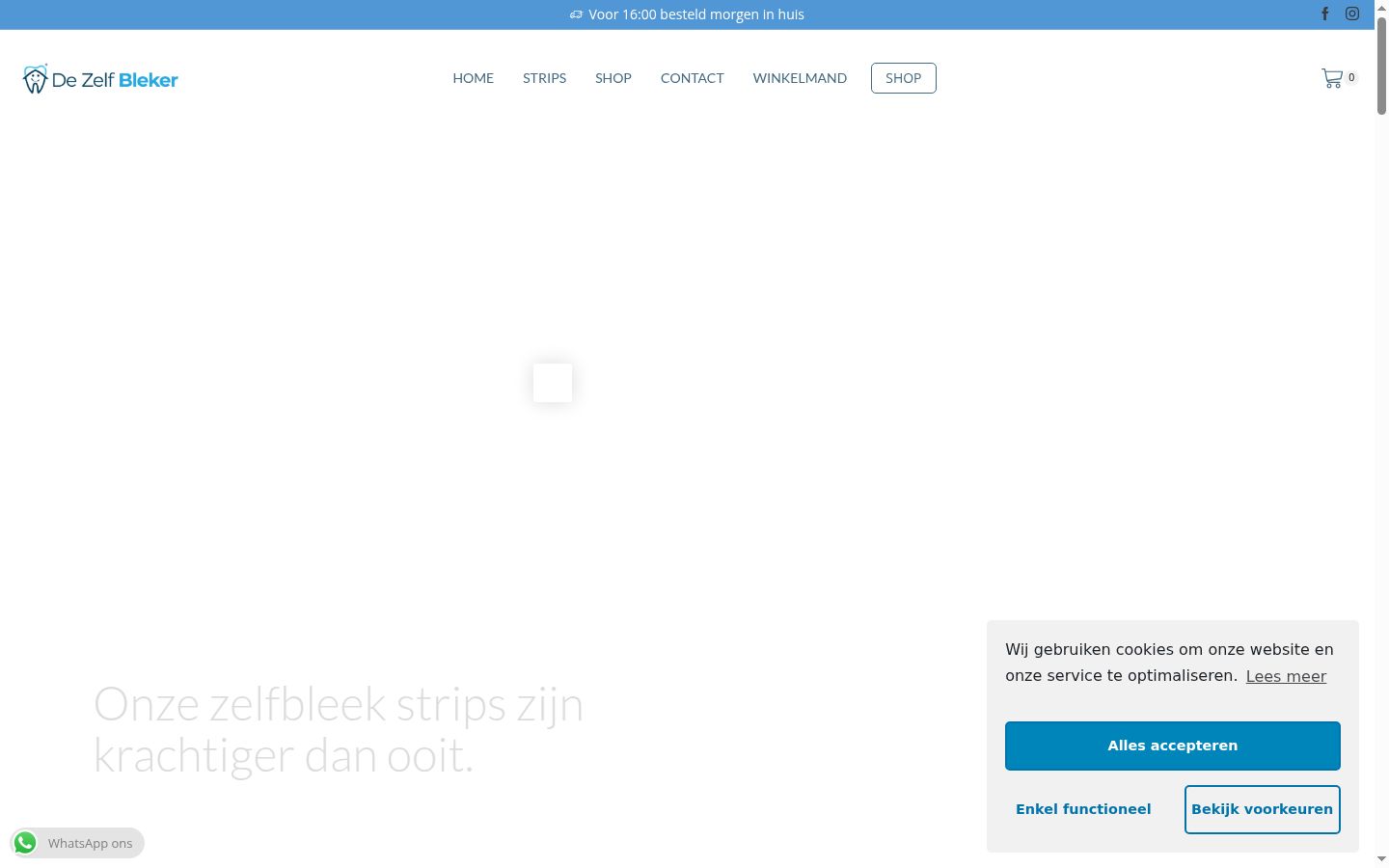Click the WhatsApp ons chat button
The height and width of the screenshot is (868, 1389).
pos(77,843)
